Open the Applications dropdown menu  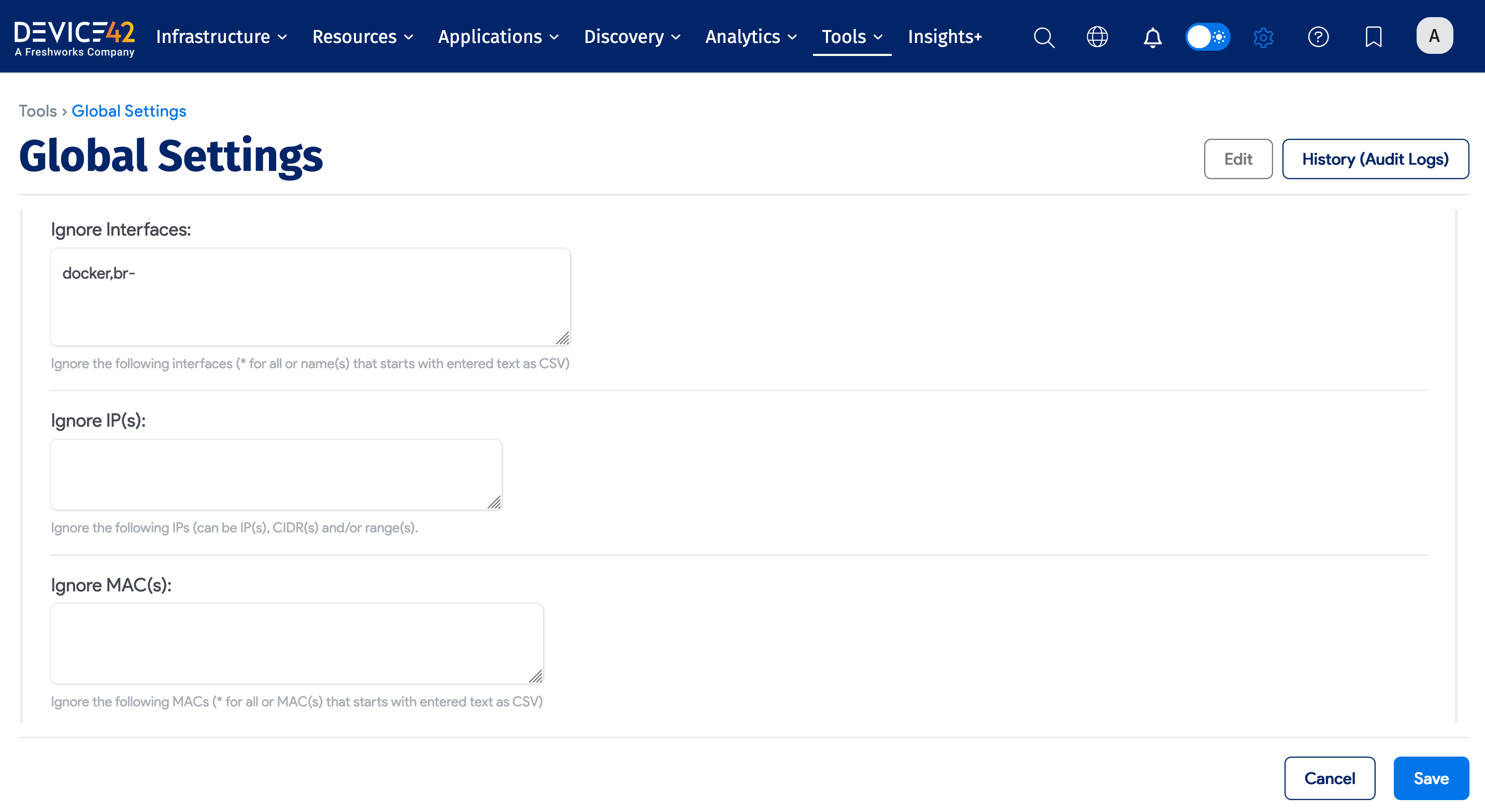(498, 37)
